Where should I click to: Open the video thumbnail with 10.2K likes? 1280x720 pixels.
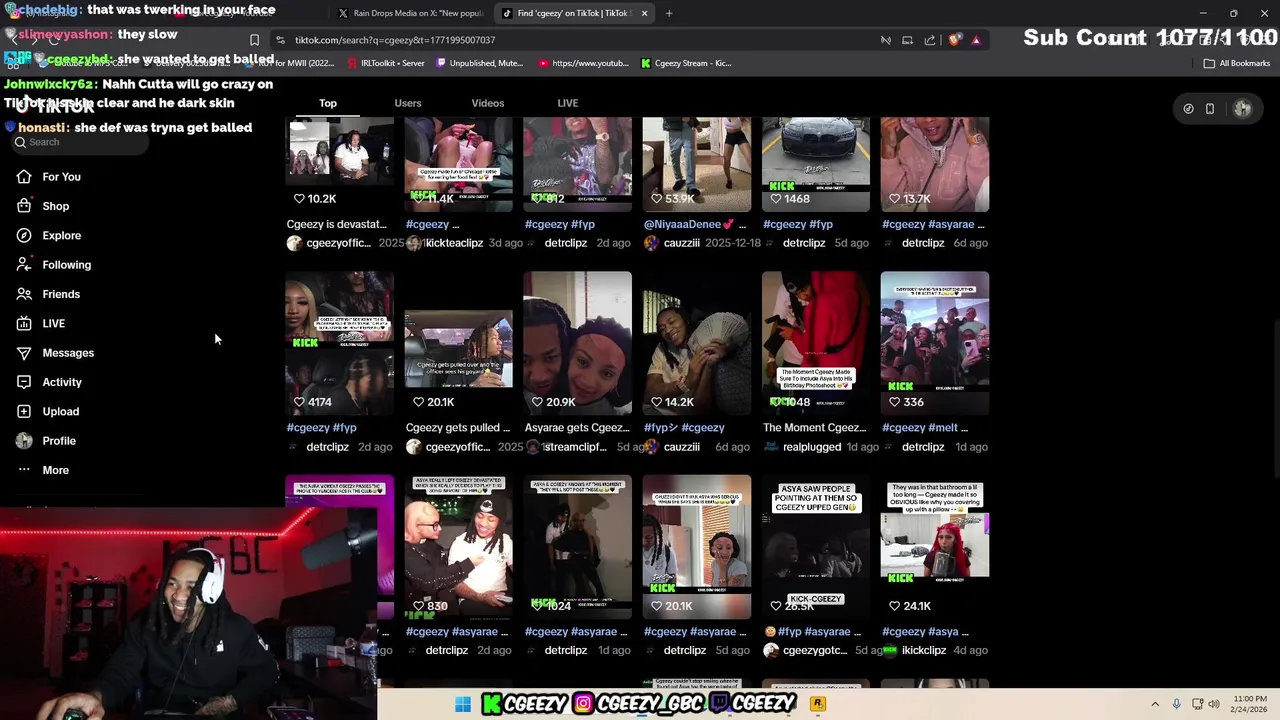(x=340, y=164)
